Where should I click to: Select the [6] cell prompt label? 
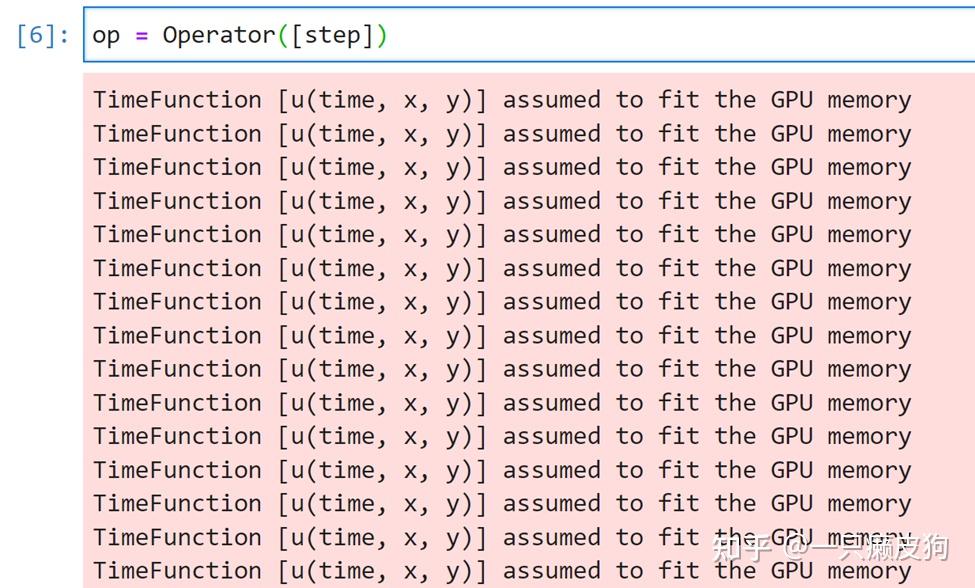(43, 36)
